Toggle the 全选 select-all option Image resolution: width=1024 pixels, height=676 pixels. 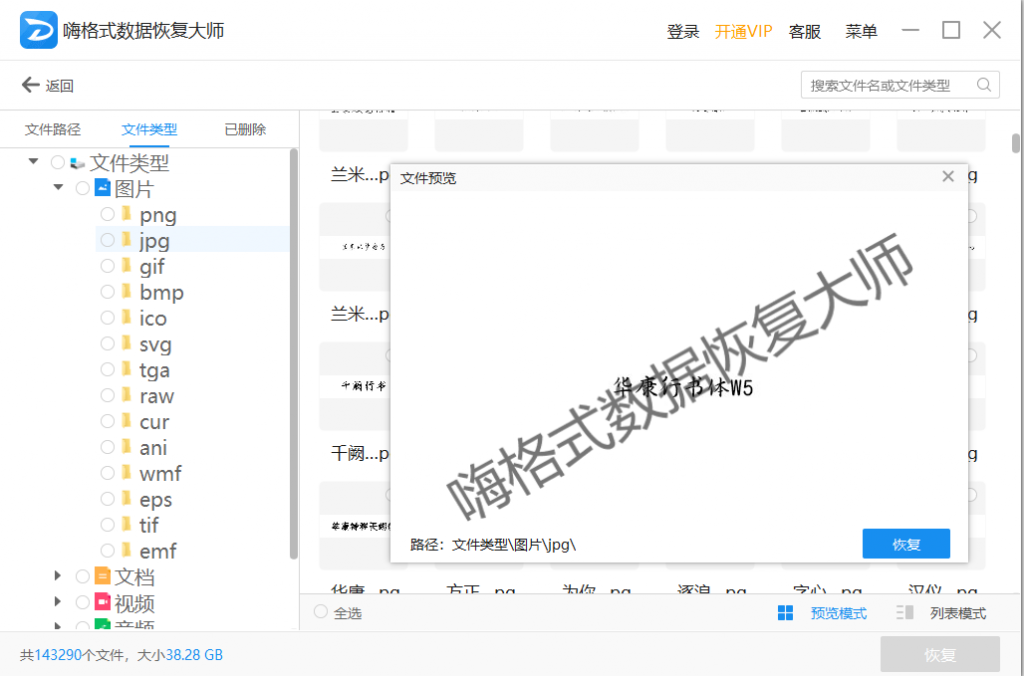click(321, 612)
